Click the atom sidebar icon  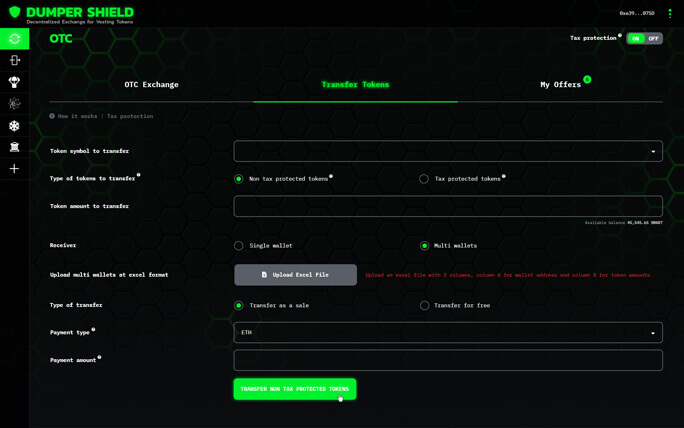point(14,104)
